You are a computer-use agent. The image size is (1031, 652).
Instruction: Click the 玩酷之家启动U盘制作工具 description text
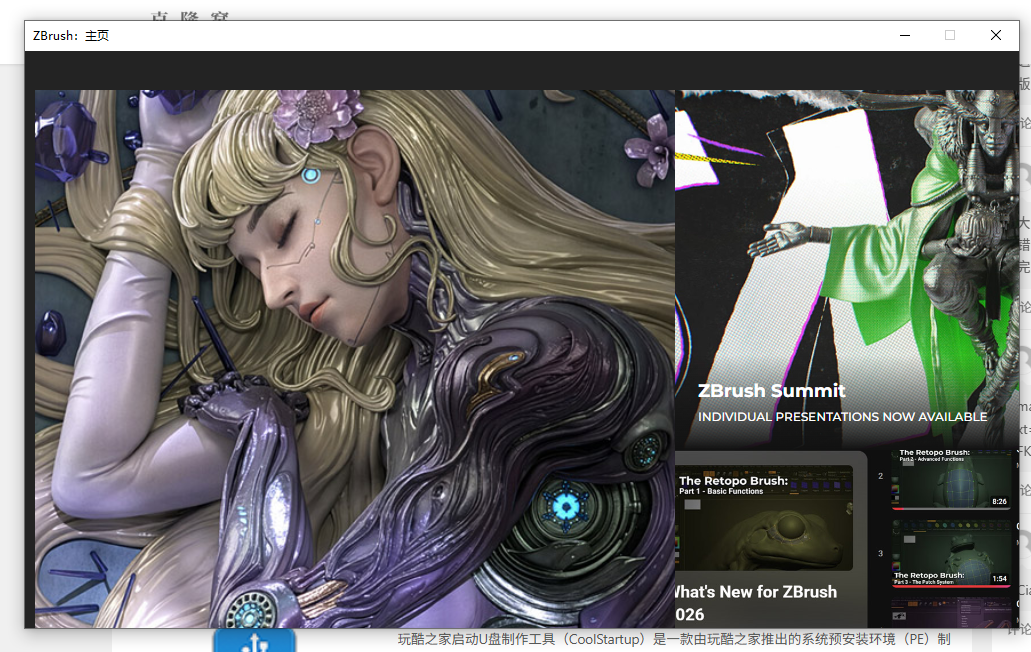[670, 640]
